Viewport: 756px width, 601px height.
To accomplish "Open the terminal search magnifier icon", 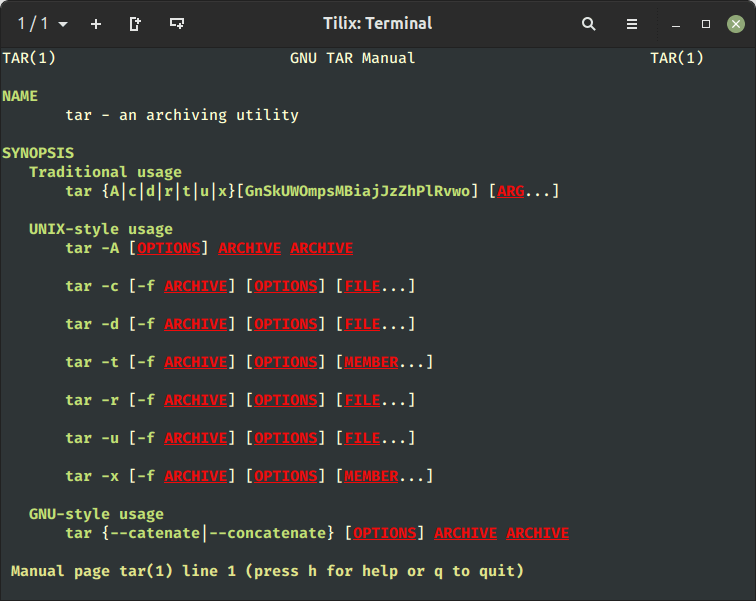I will point(589,23).
